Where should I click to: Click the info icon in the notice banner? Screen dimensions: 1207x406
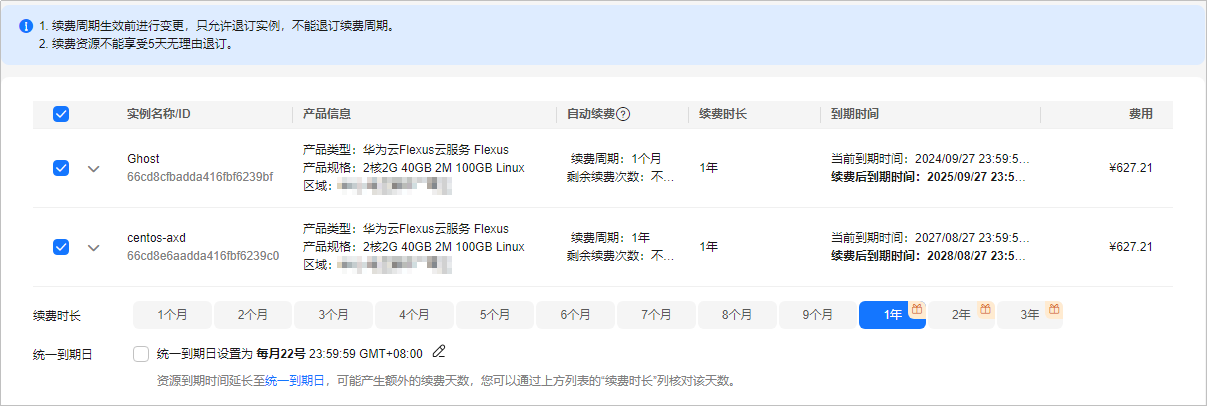(x=26, y=26)
